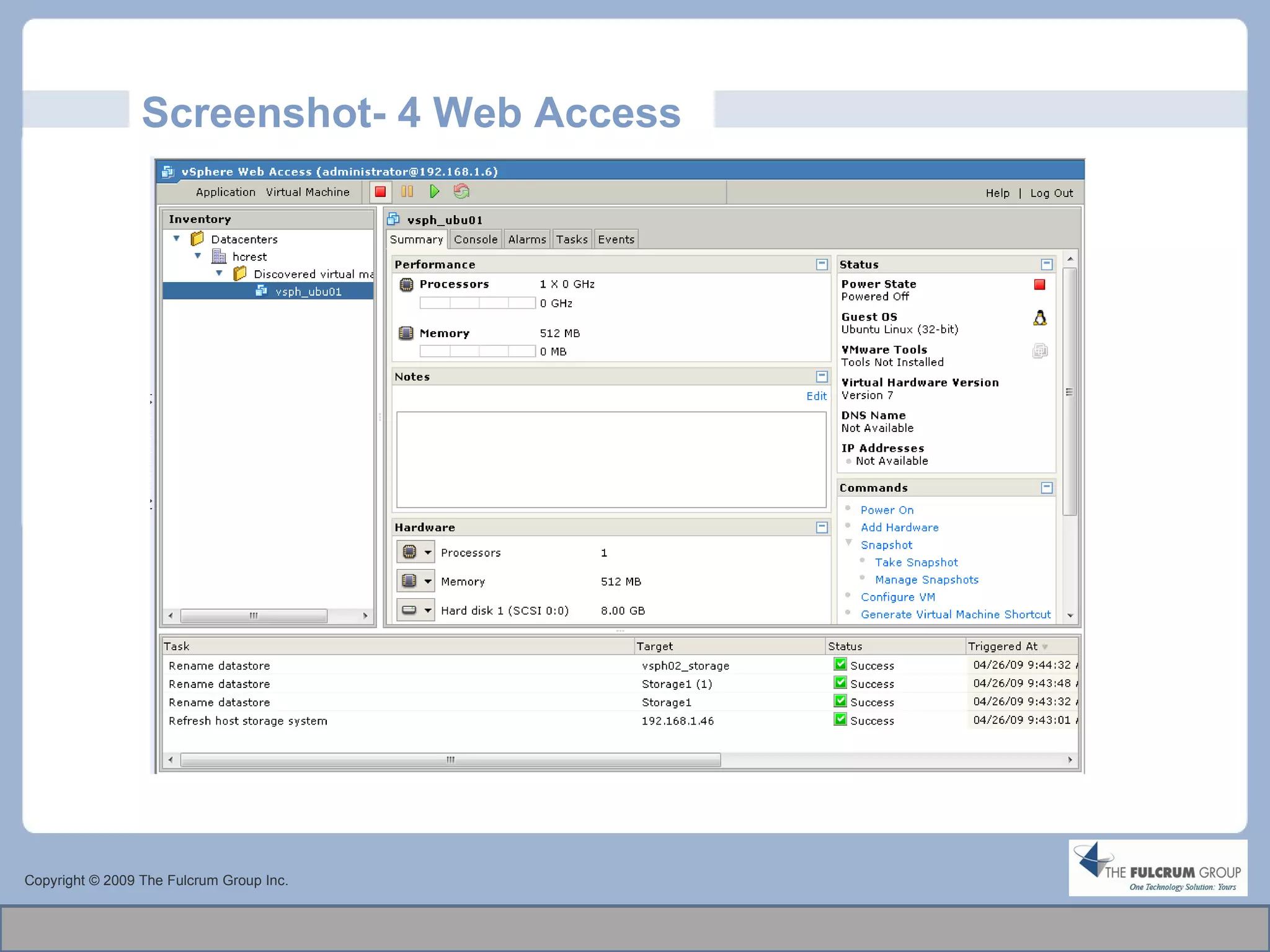The height and width of the screenshot is (952, 1270).
Task: Click the vSphere Web Access title bar icon
Action: pyautogui.click(x=167, y=172)
